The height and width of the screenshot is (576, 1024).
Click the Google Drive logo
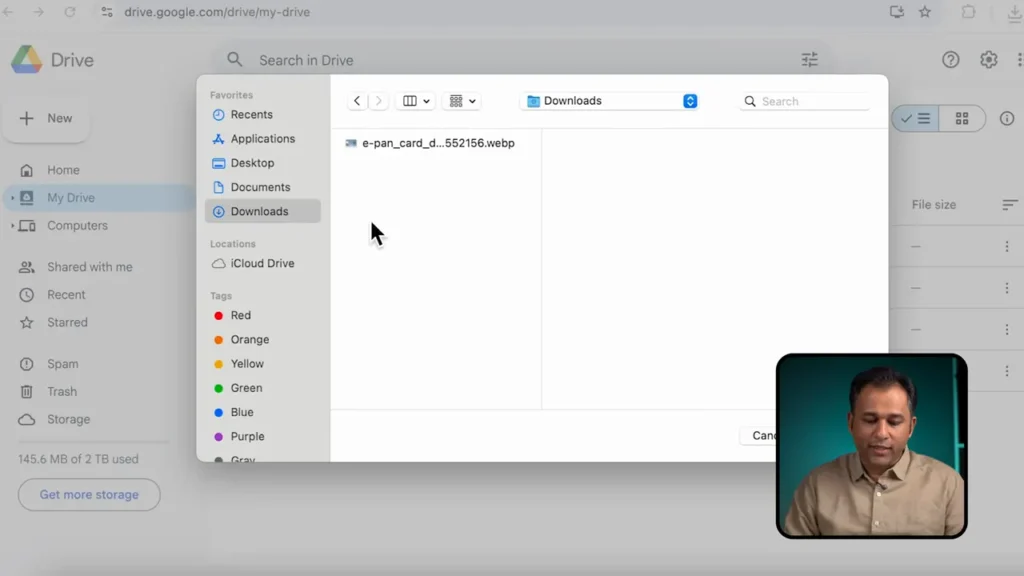(x=27, y=60)
